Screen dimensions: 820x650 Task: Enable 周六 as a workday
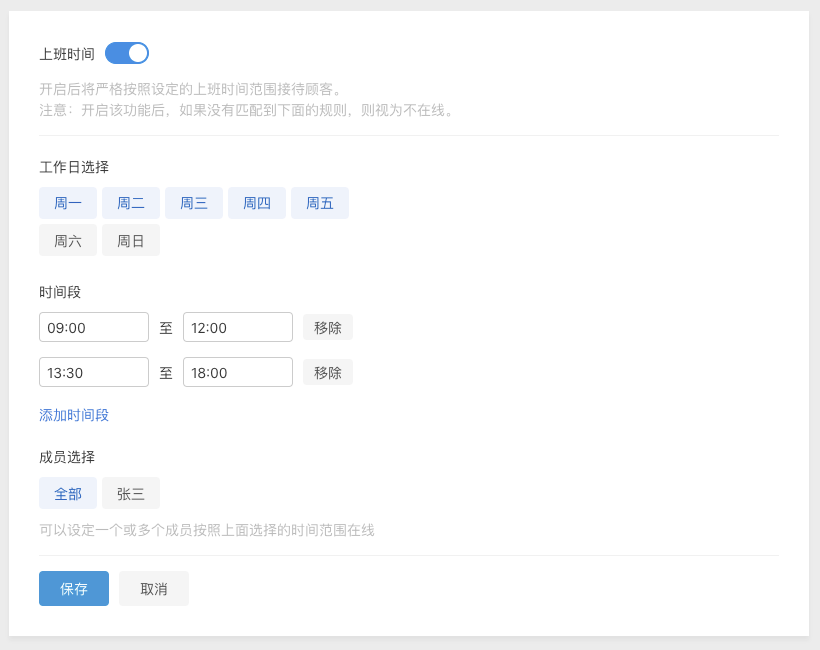click(x=68, y=240)
